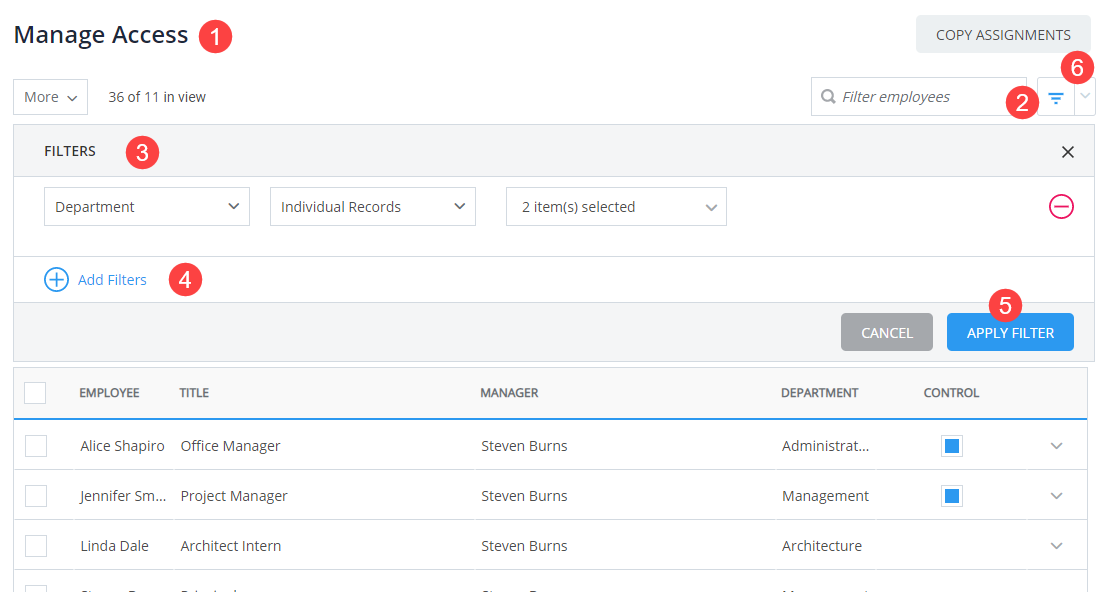Open the More menu
This screenshot has width=1097, height=592.
pyautogui.click(x=49, y=96)
